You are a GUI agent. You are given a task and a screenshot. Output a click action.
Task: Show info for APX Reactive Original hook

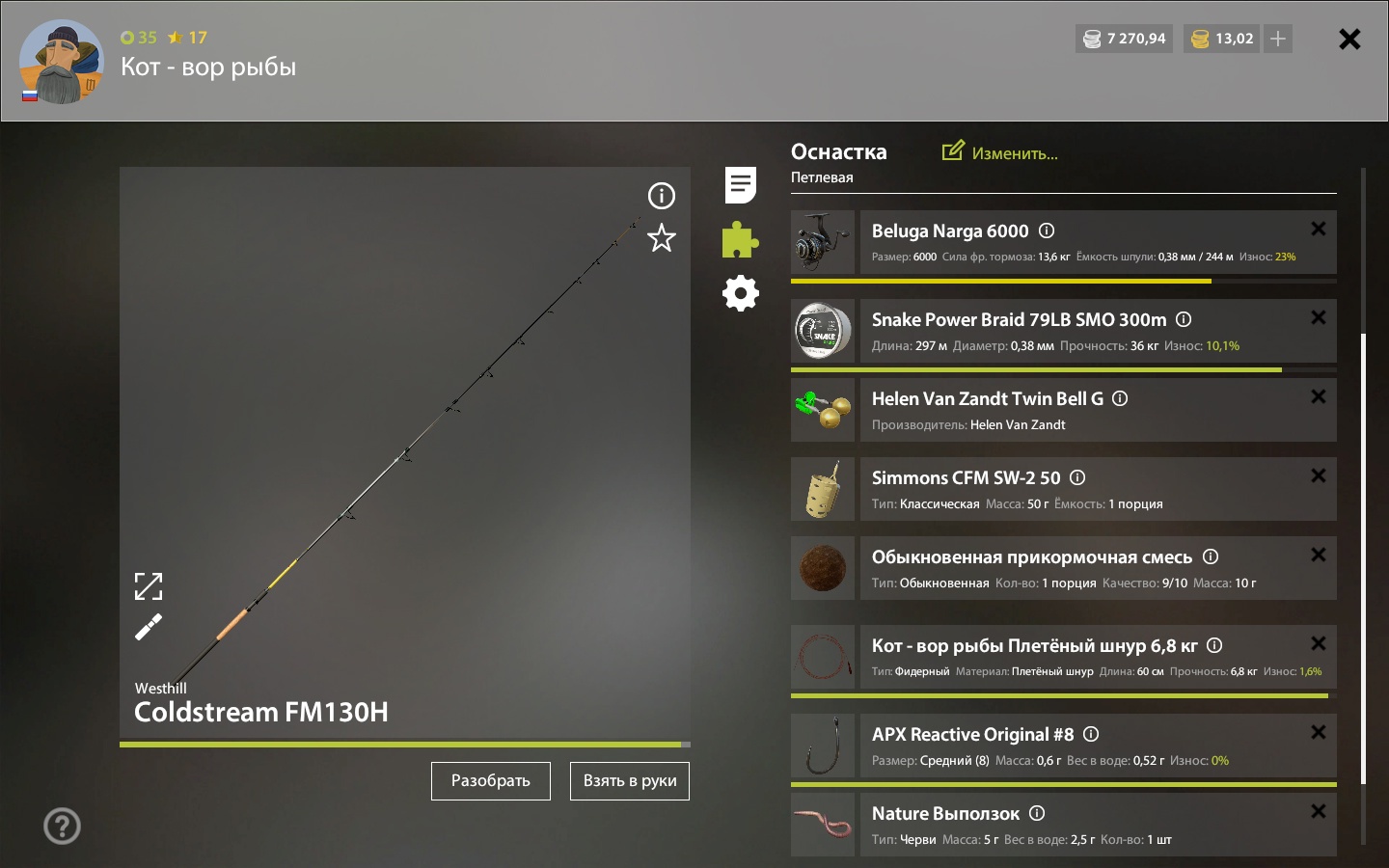click(1091, 734)
